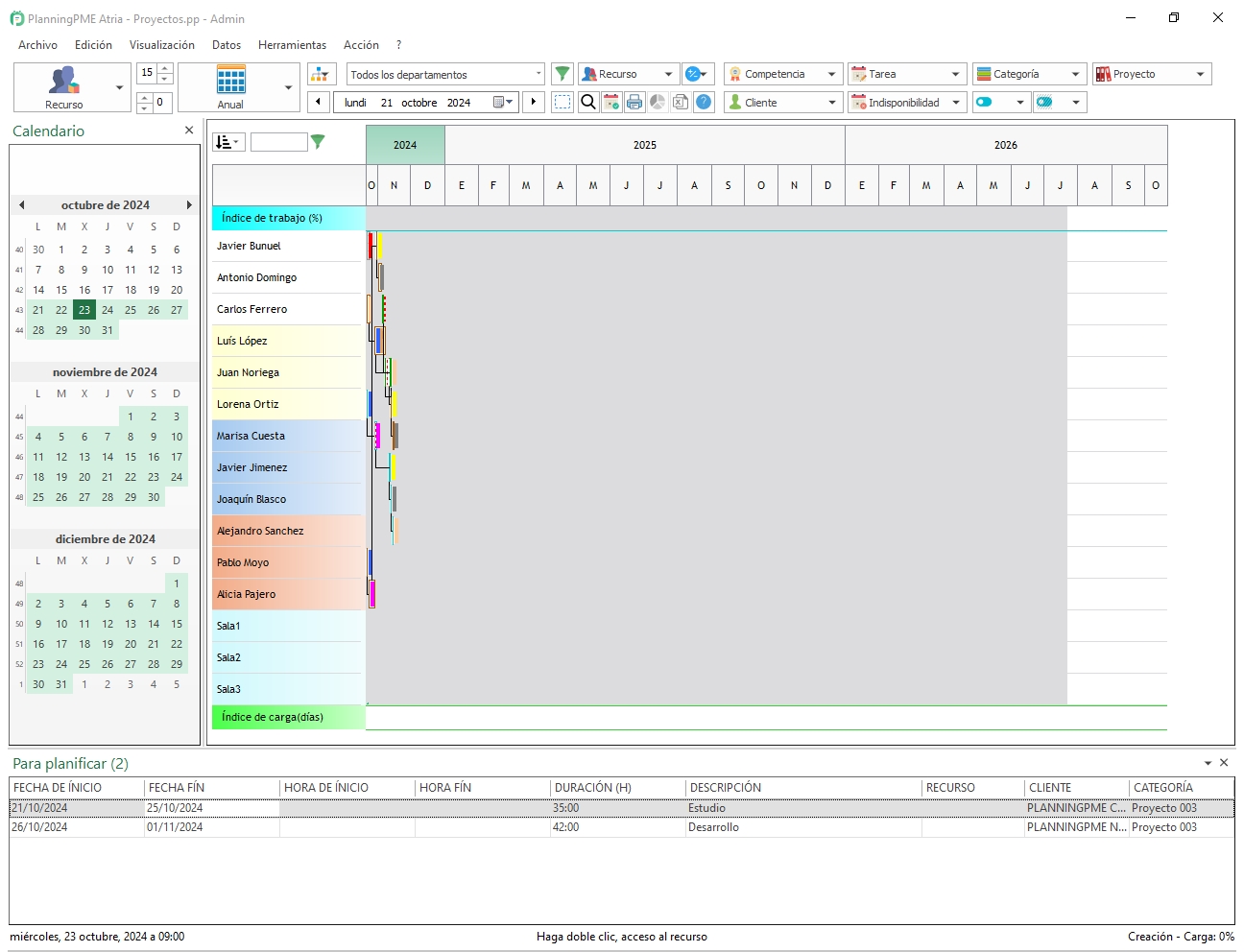Open the Tarea filter dropdown
1244x952 pixels.
(x=907, y=74)
